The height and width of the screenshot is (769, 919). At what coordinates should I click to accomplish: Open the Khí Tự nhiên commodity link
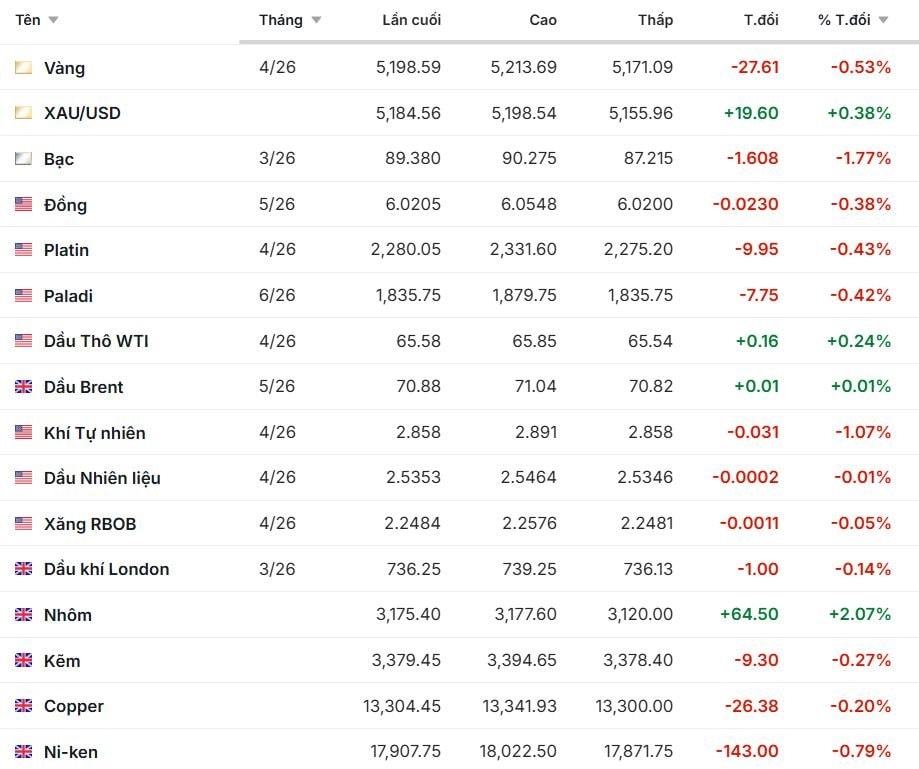[x=94, y=433]
